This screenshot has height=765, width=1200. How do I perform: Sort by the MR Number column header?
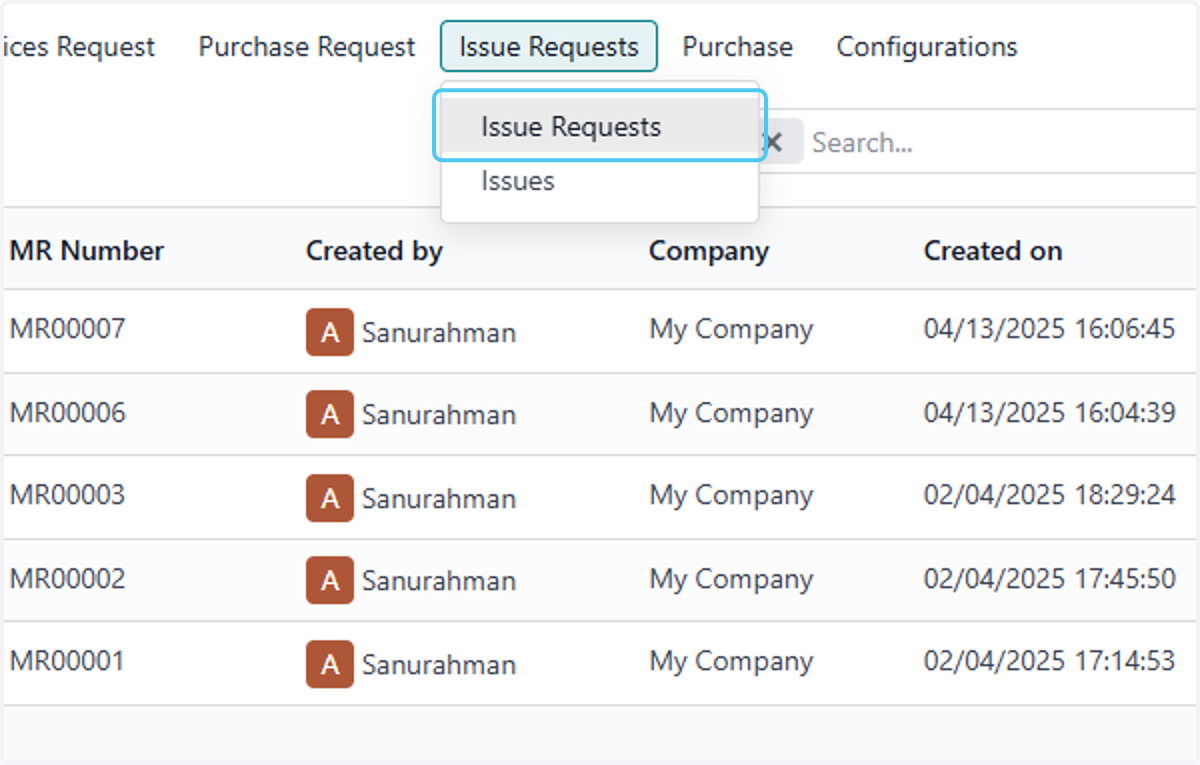87,250
